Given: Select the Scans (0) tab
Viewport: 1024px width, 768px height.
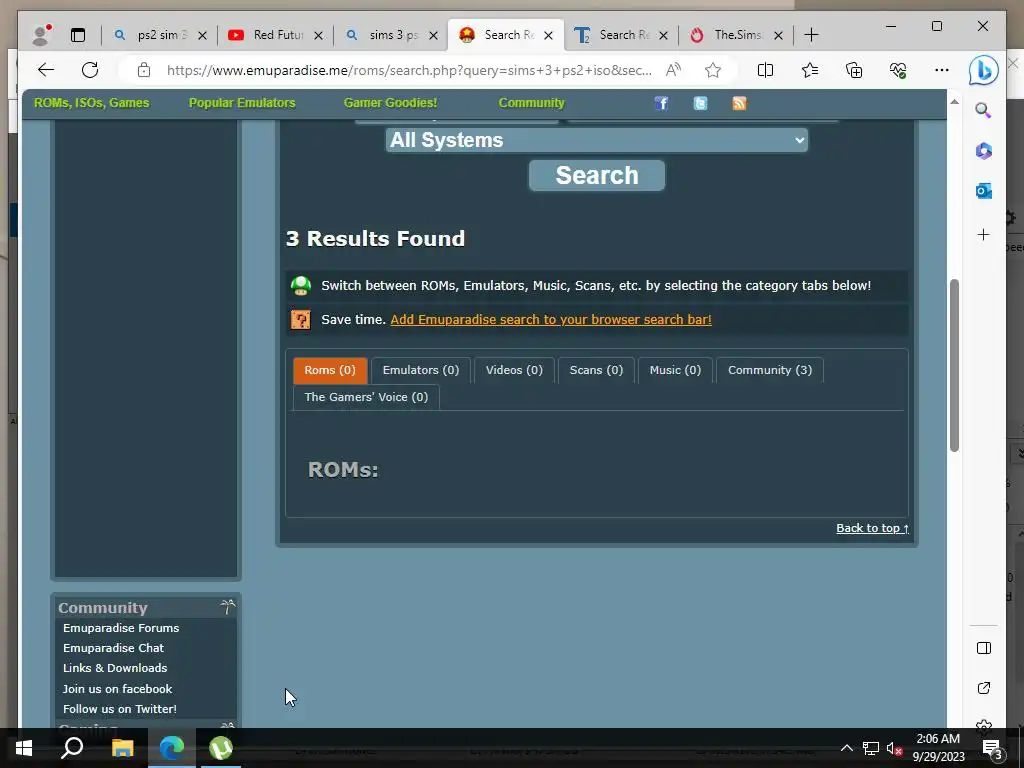Looking at the screenshot, I should [596, 370].
